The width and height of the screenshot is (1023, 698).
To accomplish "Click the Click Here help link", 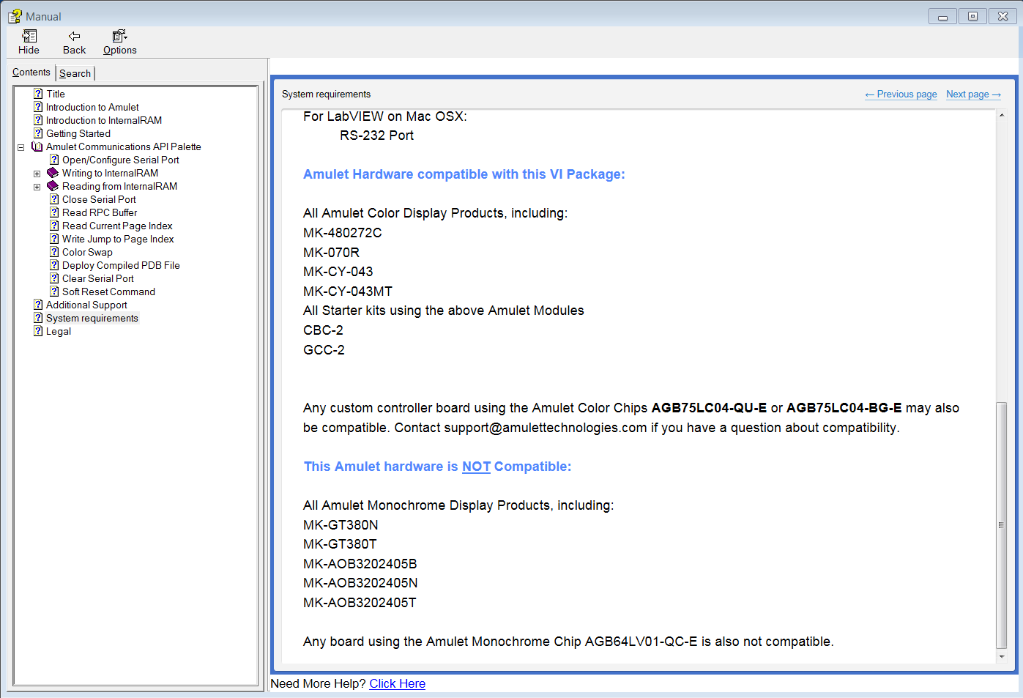I will point(397,684).
